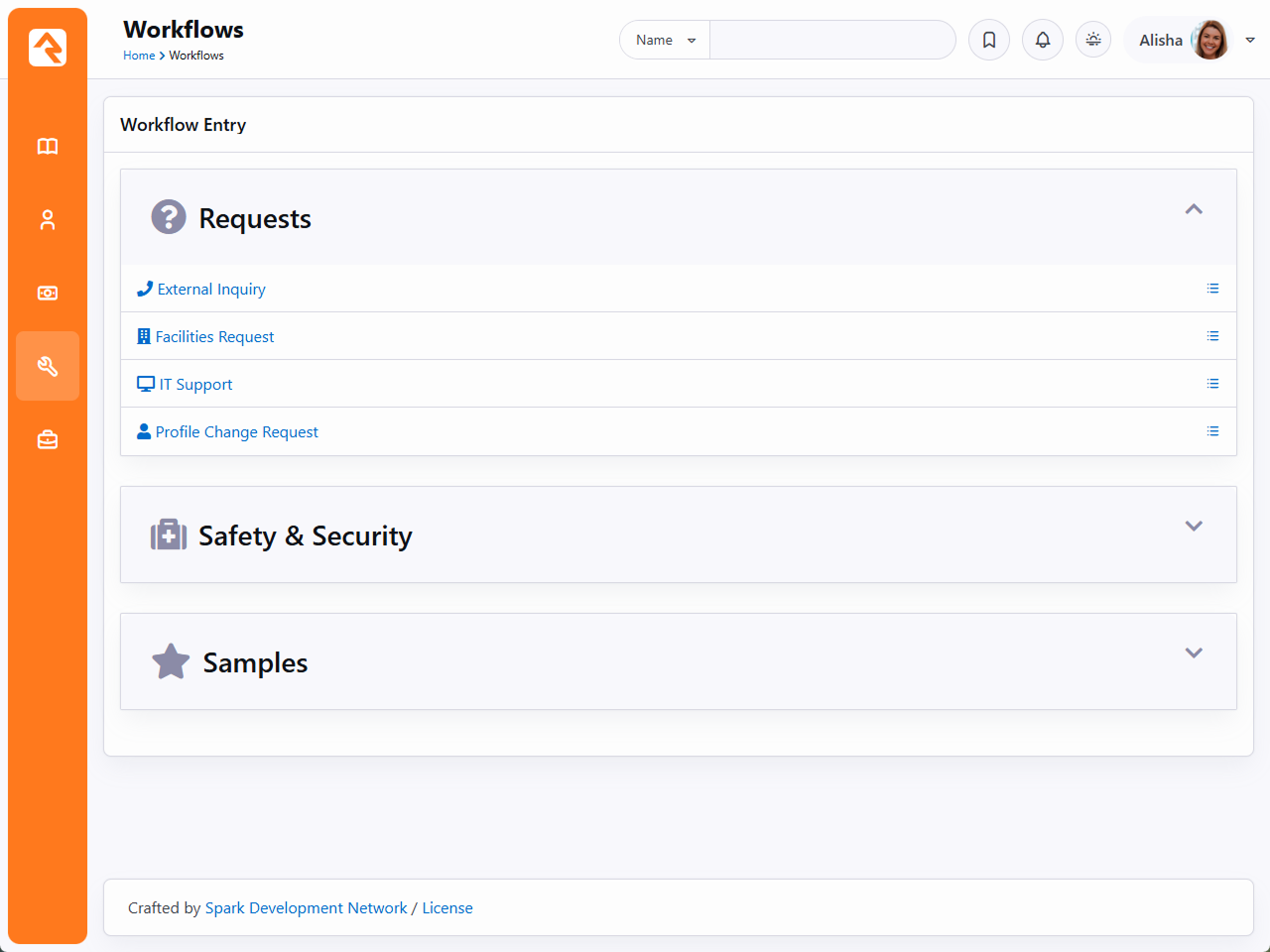Screen dimensions: 1270x952
Task: Expand the Safety & Security section
Action: pos(1194,527)
